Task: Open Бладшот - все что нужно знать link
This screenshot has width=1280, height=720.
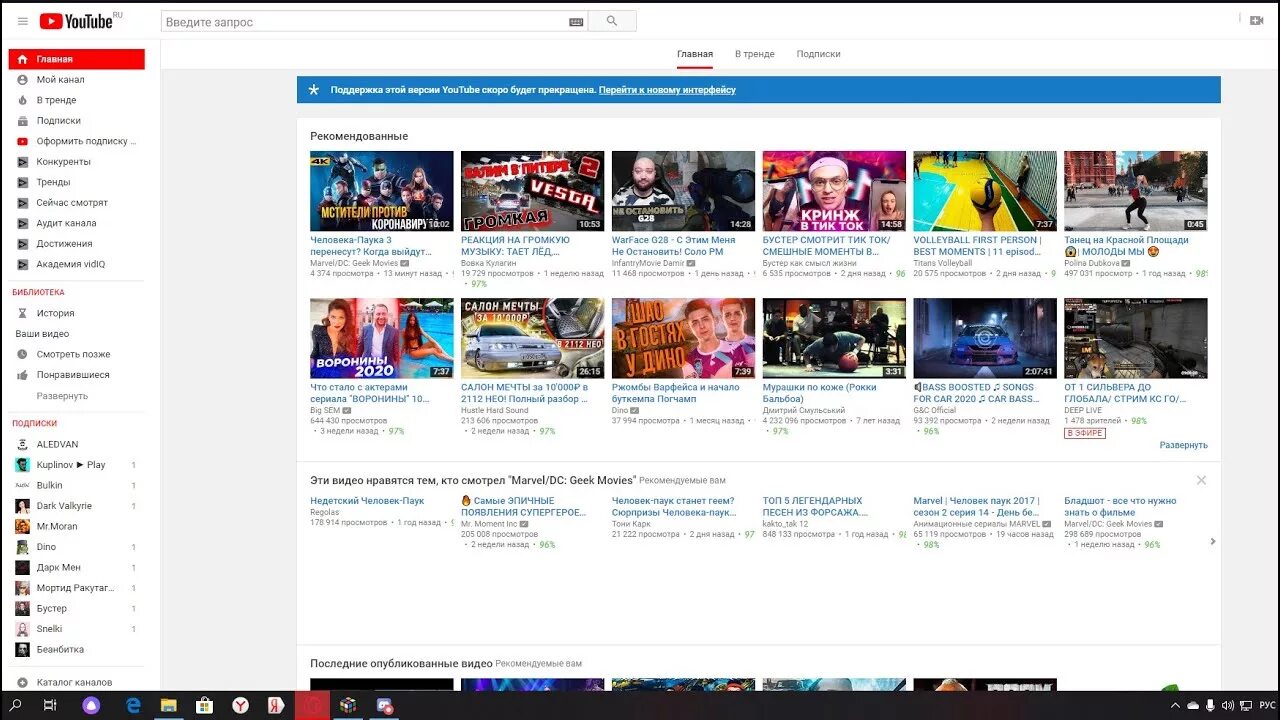Action: tap(1120, 507)
